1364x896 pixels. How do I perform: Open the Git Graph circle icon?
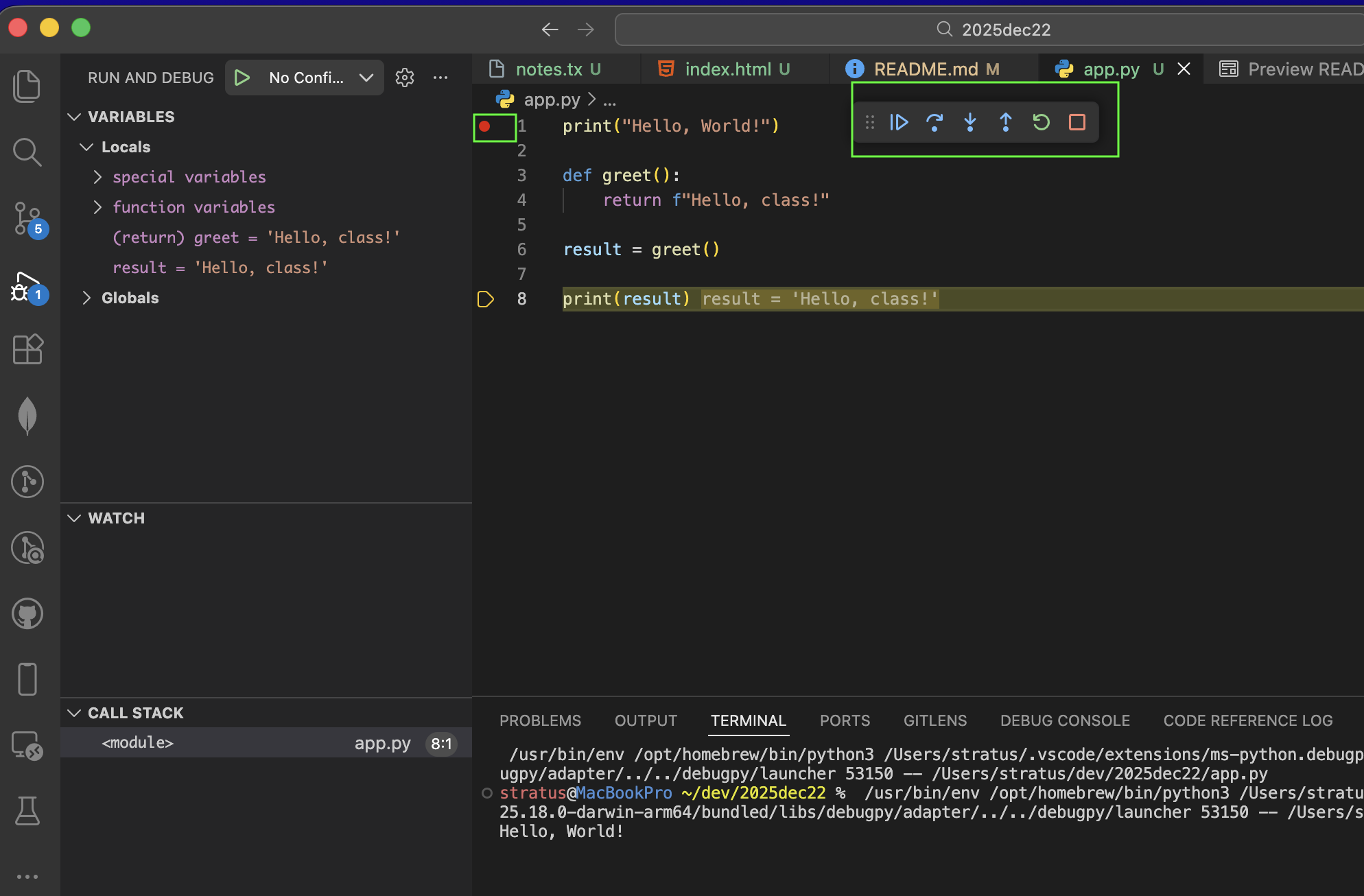27,482
